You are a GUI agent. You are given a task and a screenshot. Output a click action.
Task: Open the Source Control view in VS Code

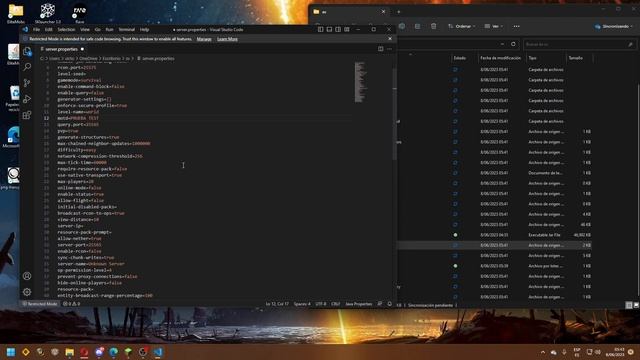click(27, 83)
